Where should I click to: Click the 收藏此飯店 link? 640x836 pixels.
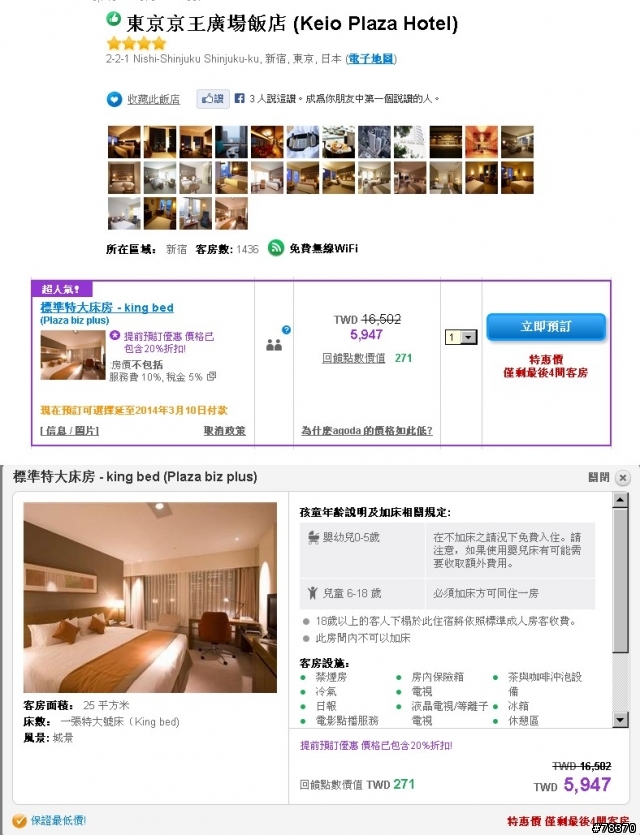[154, 99]
